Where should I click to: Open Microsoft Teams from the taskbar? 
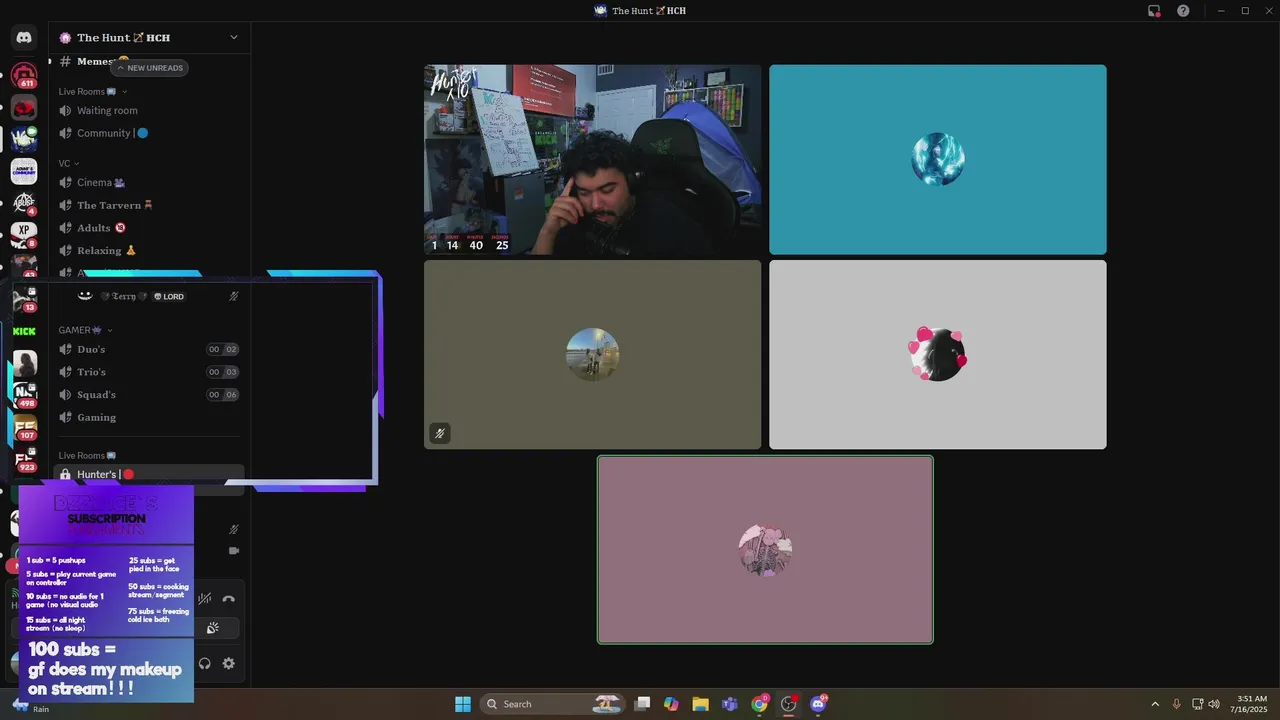pos(730,704)
